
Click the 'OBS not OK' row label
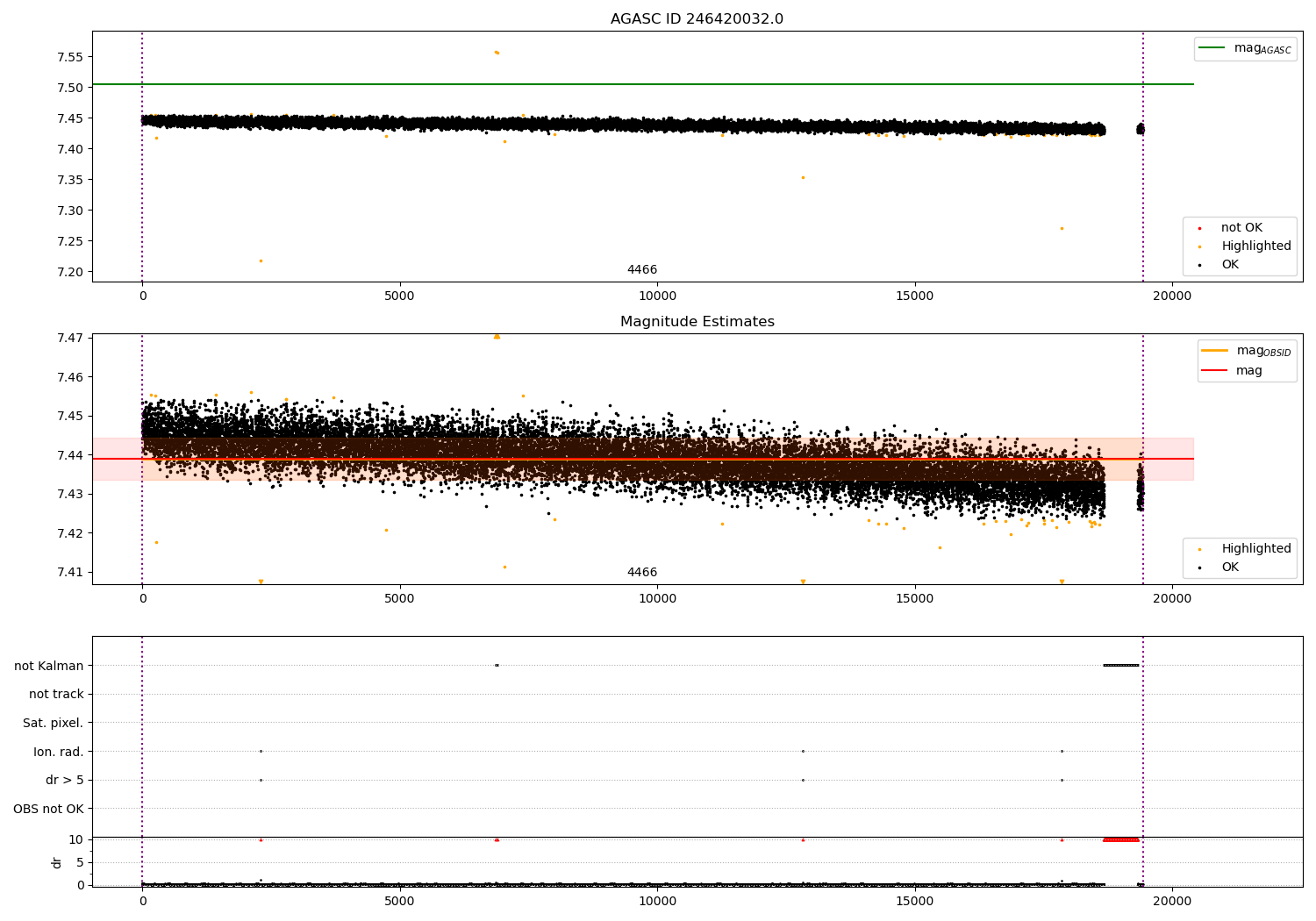pyautogui.click(x=49, y=809)
